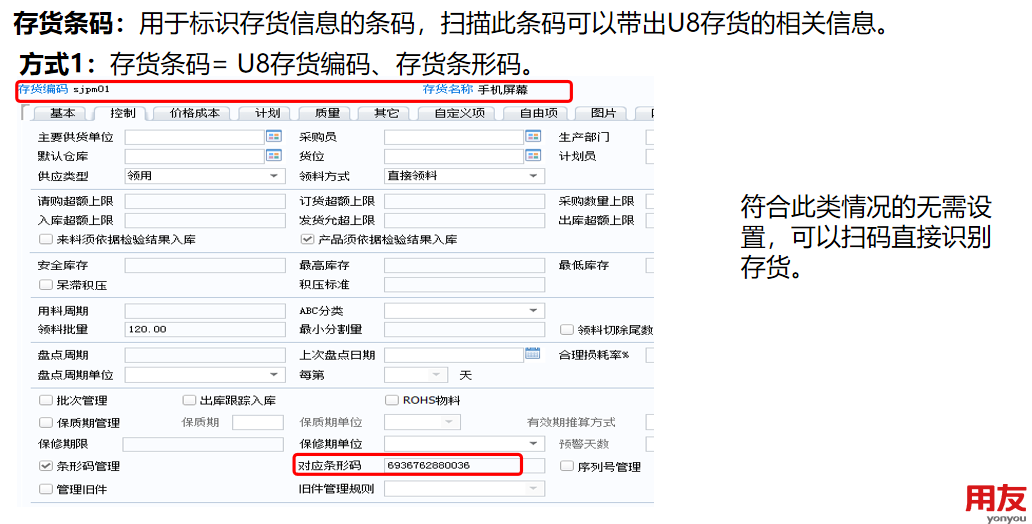Click 存货名称 label
The height and width of the screenshot is (524, 1032).
pyautogui.click(x=448, y=89)
